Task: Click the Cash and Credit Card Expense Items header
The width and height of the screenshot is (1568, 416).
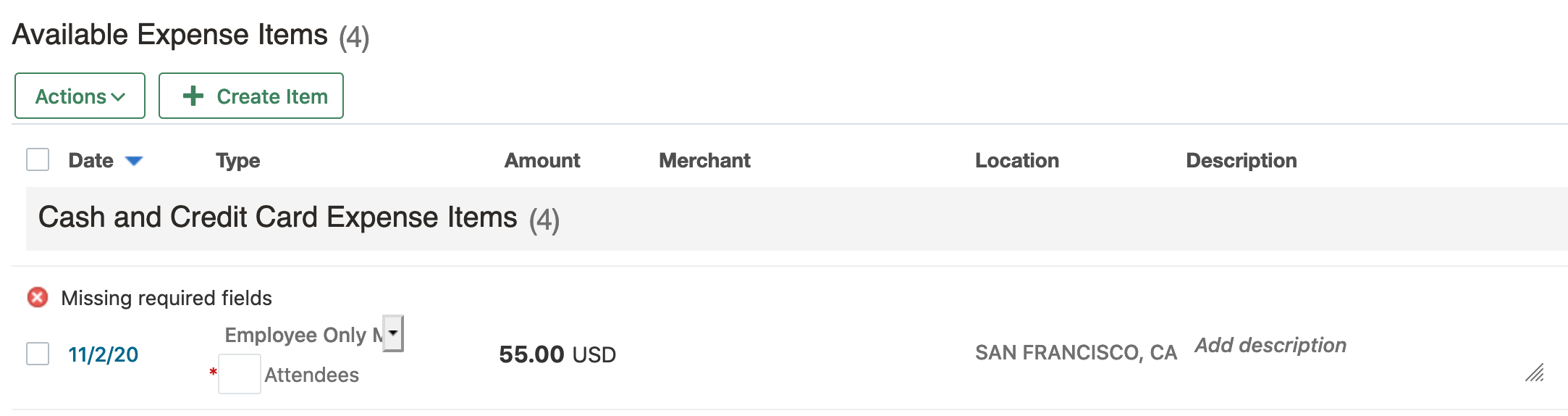Action: click(x=278, y=217)
